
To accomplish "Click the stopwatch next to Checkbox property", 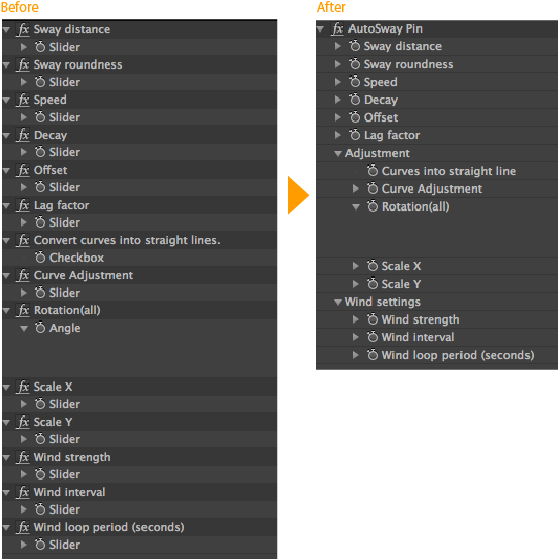I will click(x=40, y=257).
